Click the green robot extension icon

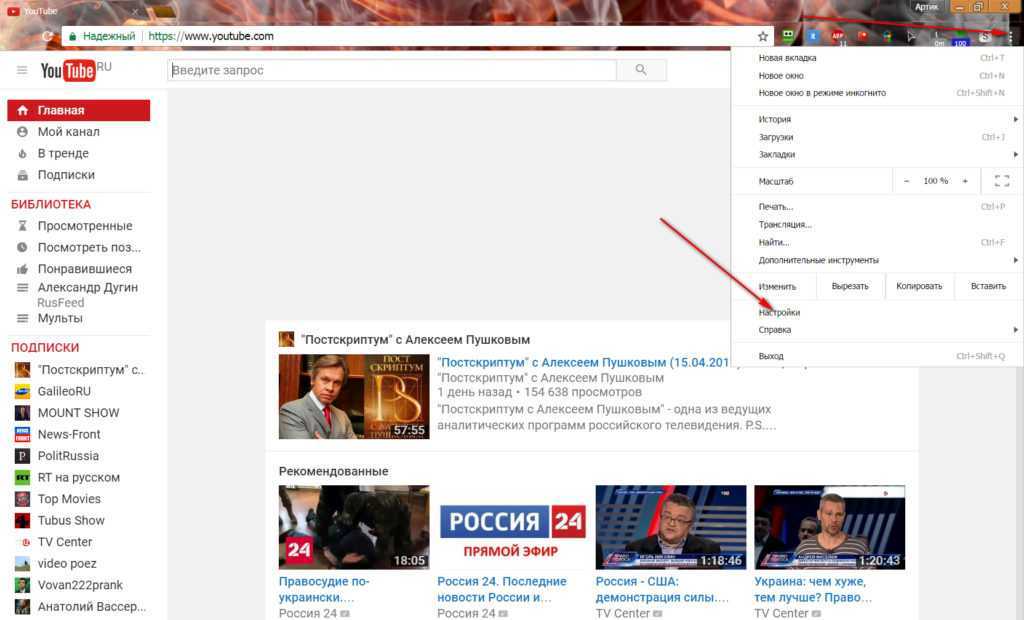pos(789,36)
